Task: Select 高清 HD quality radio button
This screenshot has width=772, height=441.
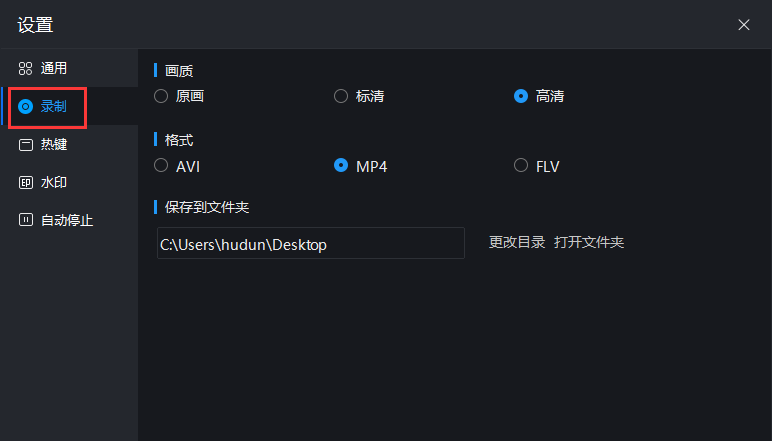Action: tap(521, 96)
